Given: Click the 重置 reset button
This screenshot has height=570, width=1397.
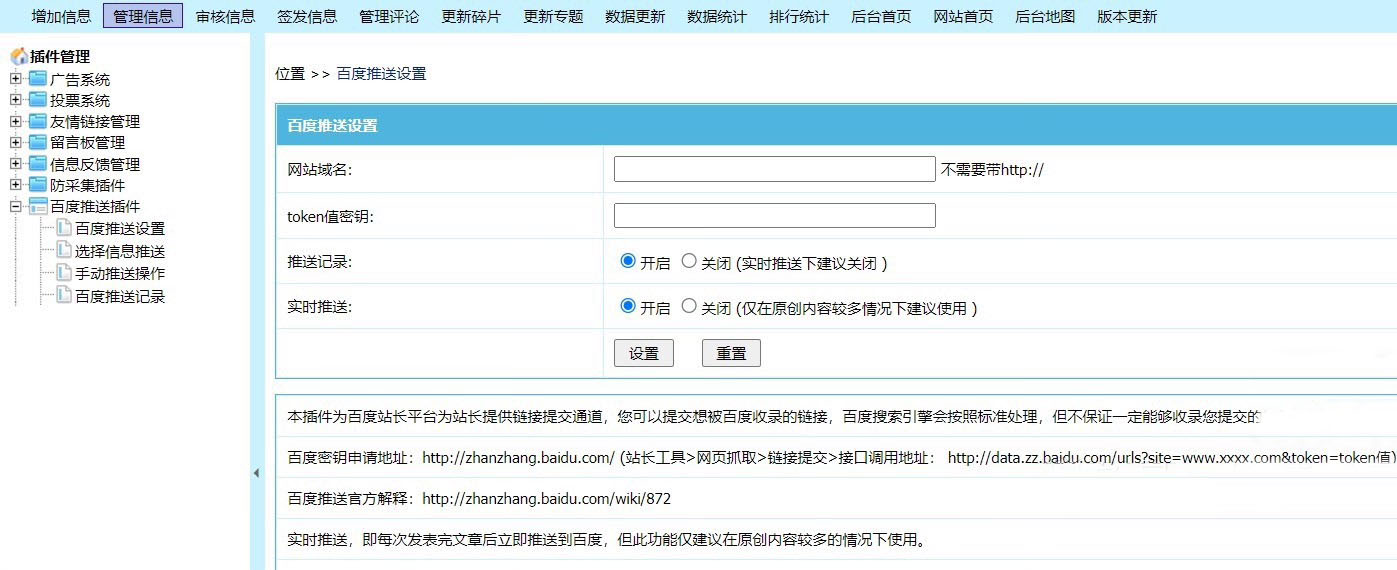Looking at the screenshot, I should (731, 353).
